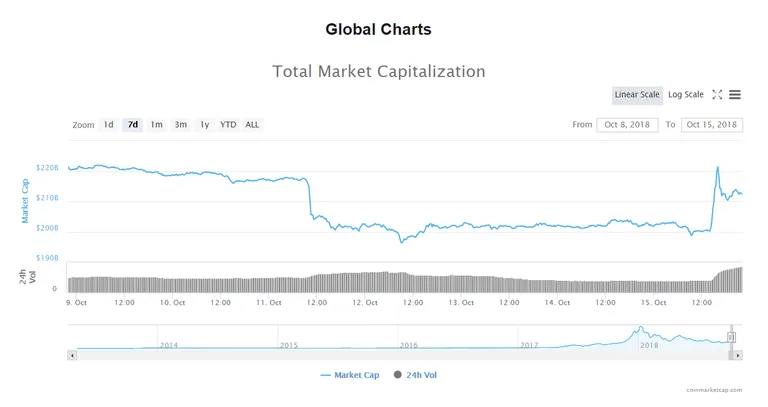Image resolution: width=768 pixels, height=407 pixels.
Task: Toggle the 24h Vol legend series
Action: pyautogui.click(x=415, y=375)
